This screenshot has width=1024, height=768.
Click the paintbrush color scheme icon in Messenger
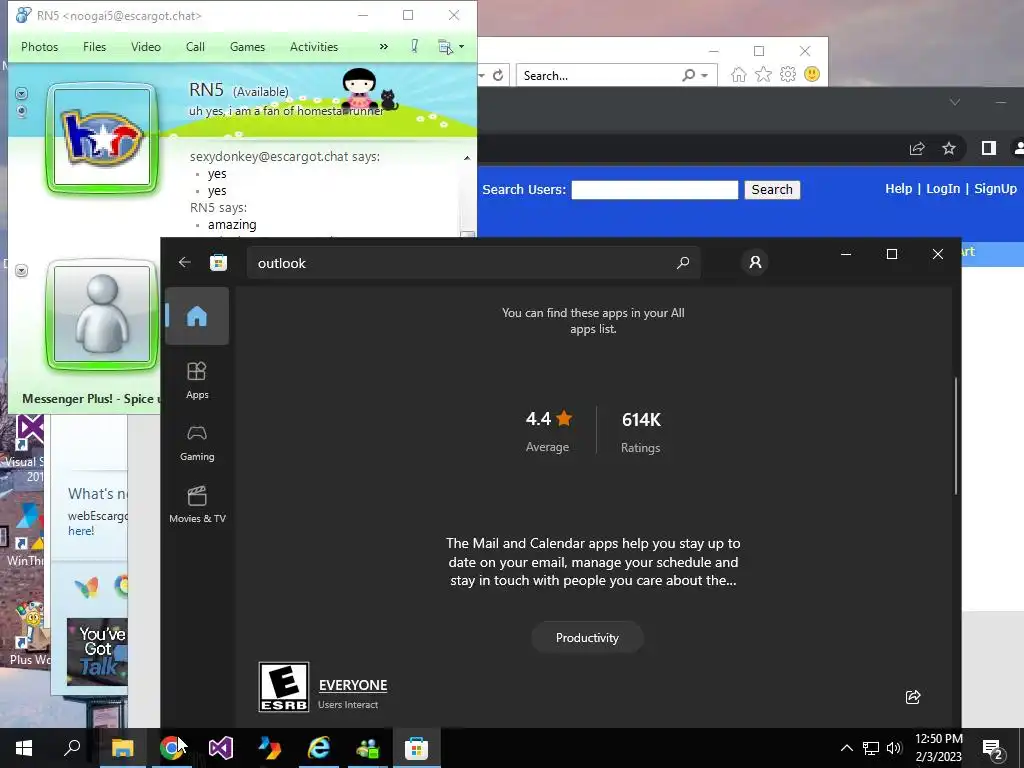414,46
